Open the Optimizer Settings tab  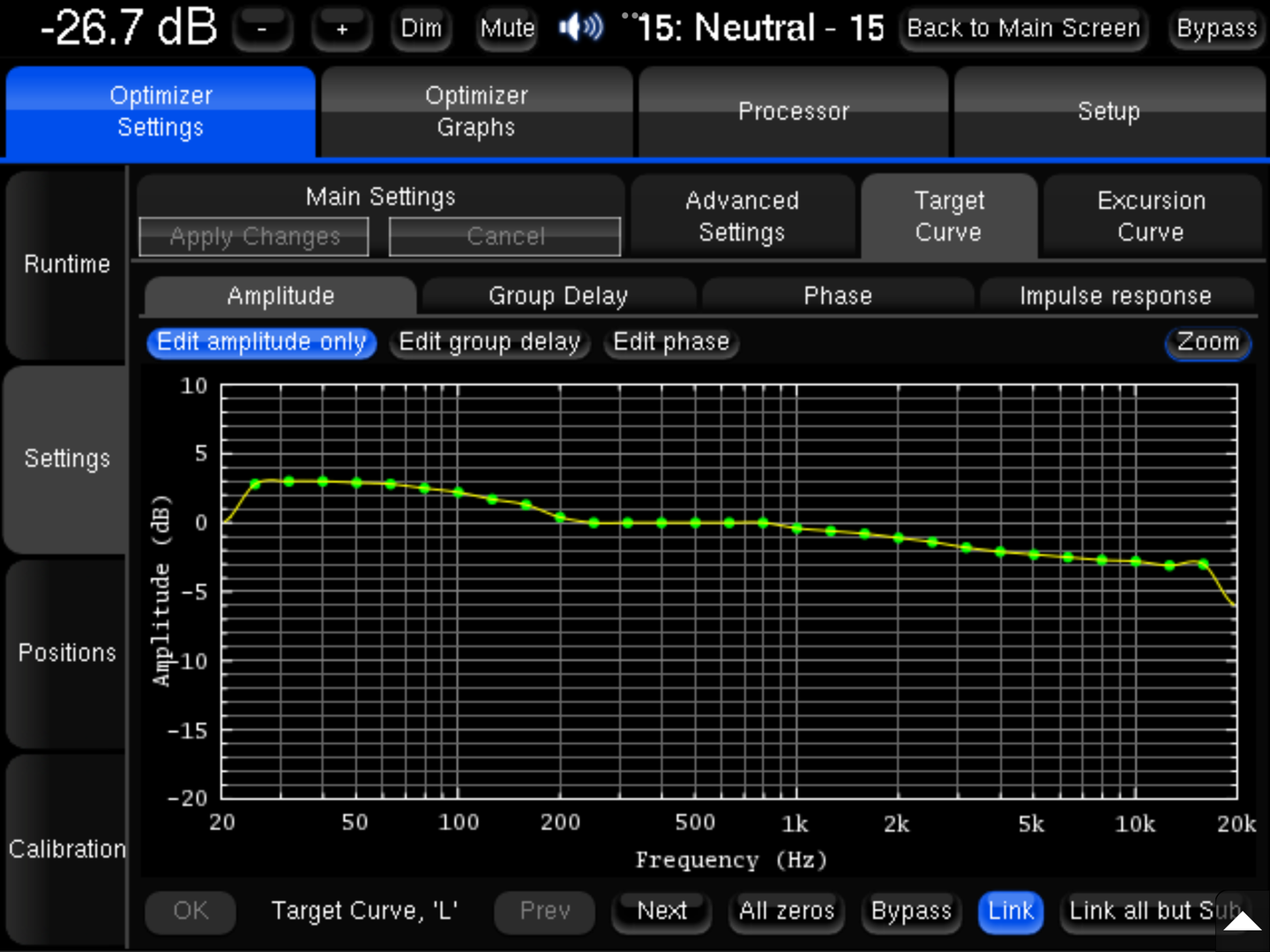point(161,112)
